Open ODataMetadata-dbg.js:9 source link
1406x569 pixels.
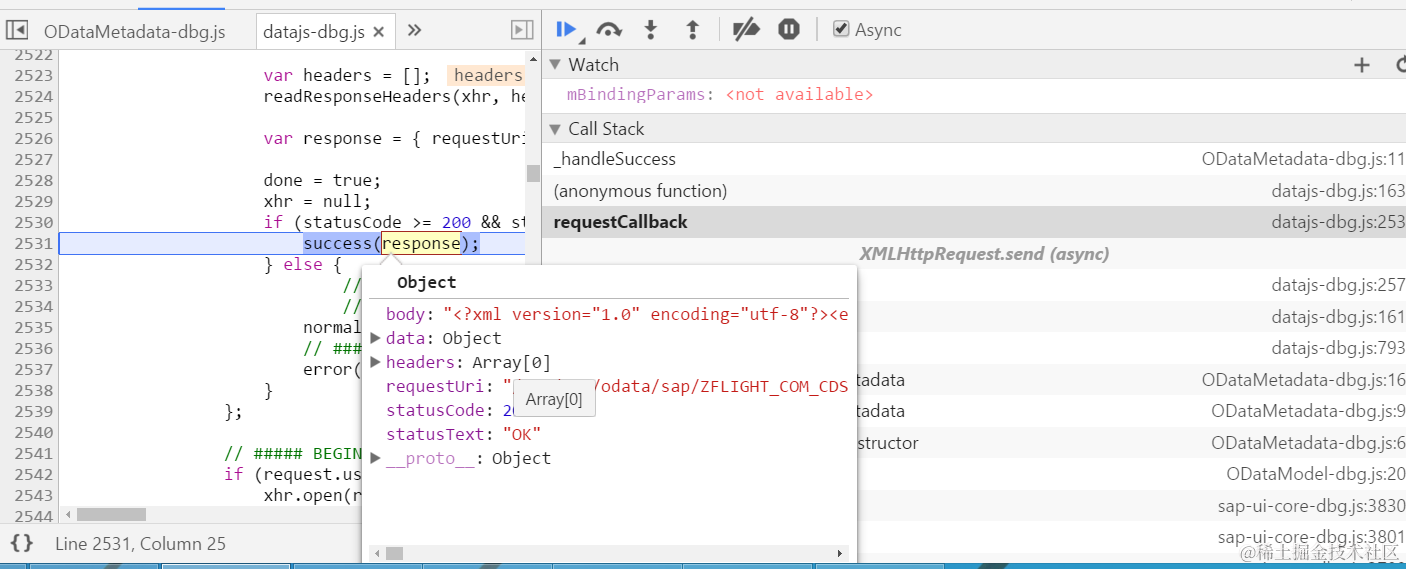click(x=1308, y=411)
